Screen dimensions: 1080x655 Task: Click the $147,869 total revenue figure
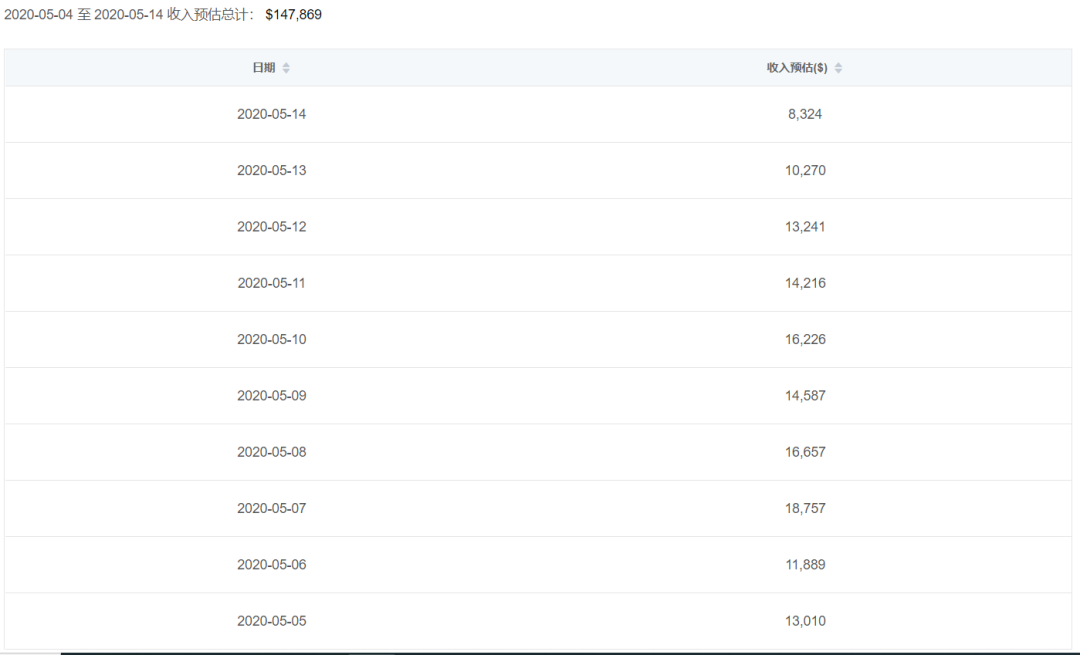(x=293, y=15)
